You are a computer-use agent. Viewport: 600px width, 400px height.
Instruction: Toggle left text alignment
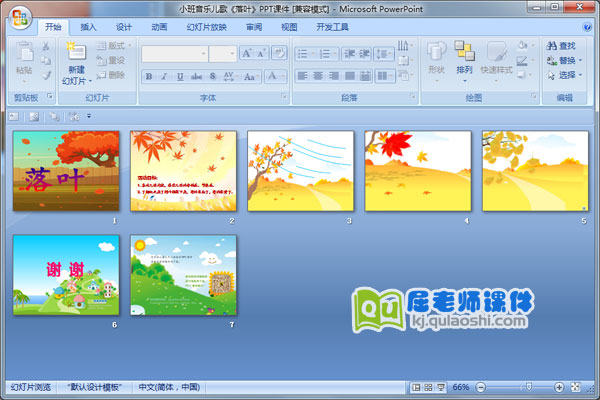[x=302, y=76]
